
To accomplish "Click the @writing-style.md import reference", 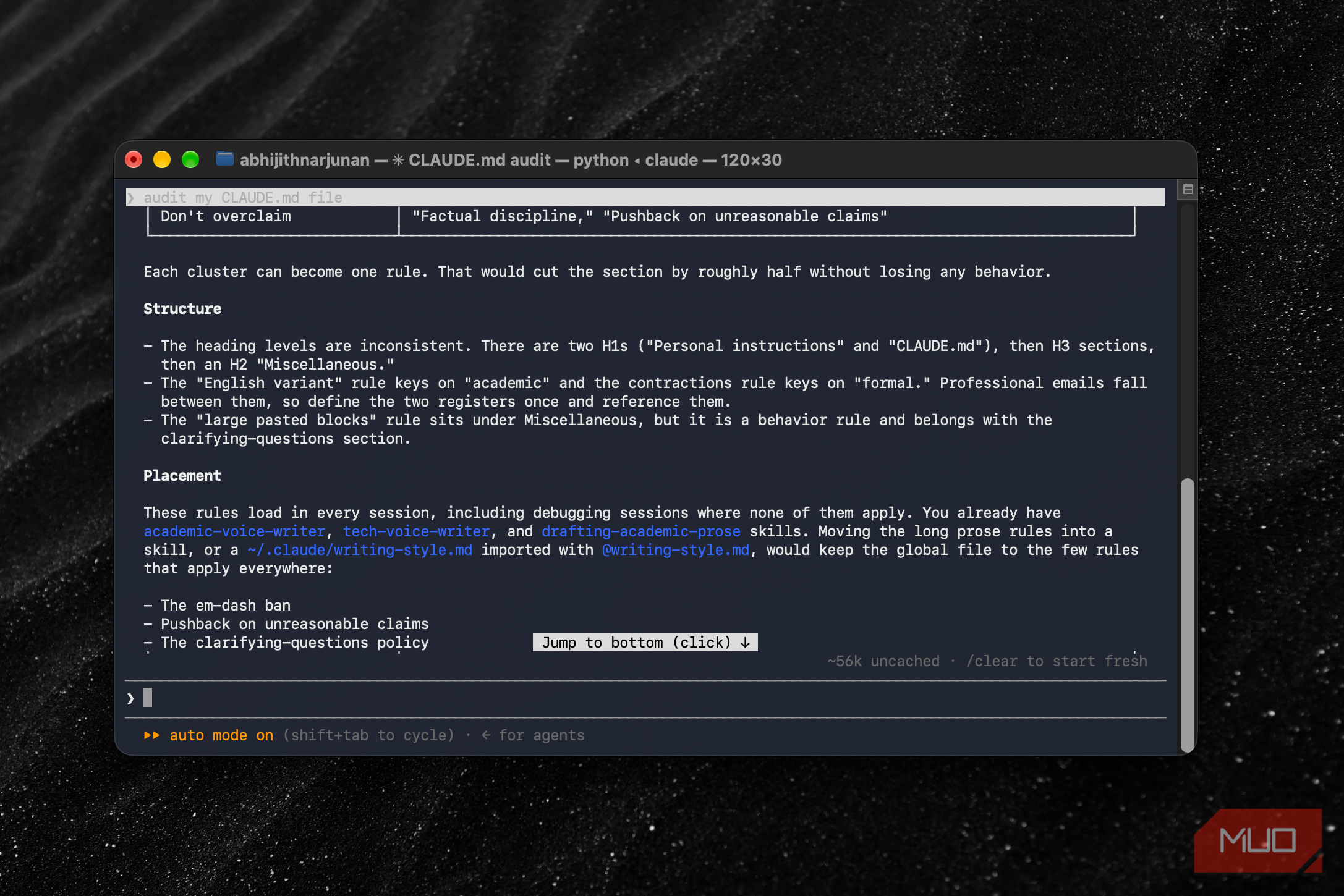I will pyautogui.click(x=676, y=550).
